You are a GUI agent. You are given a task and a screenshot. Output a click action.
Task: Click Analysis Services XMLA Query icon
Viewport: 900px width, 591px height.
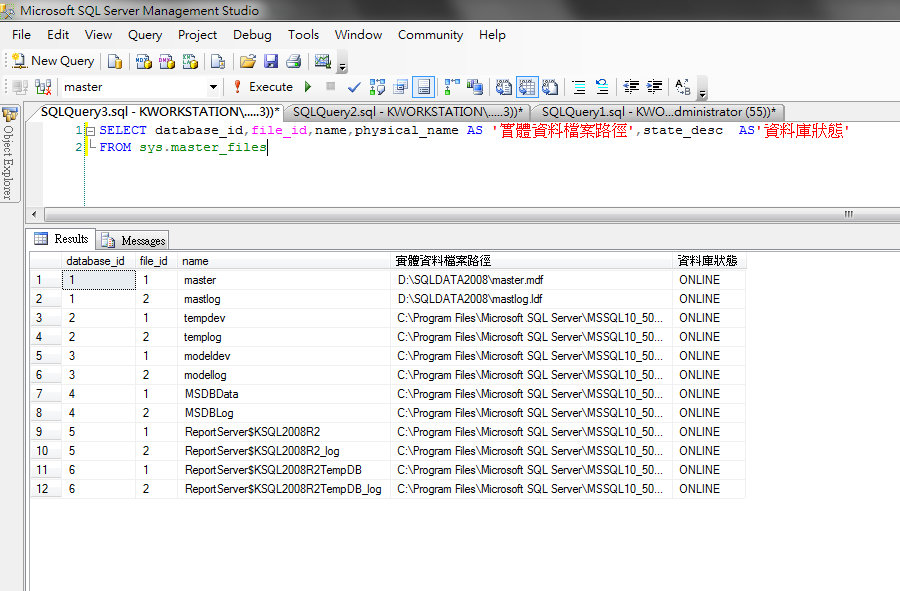[x=190, y=61]
